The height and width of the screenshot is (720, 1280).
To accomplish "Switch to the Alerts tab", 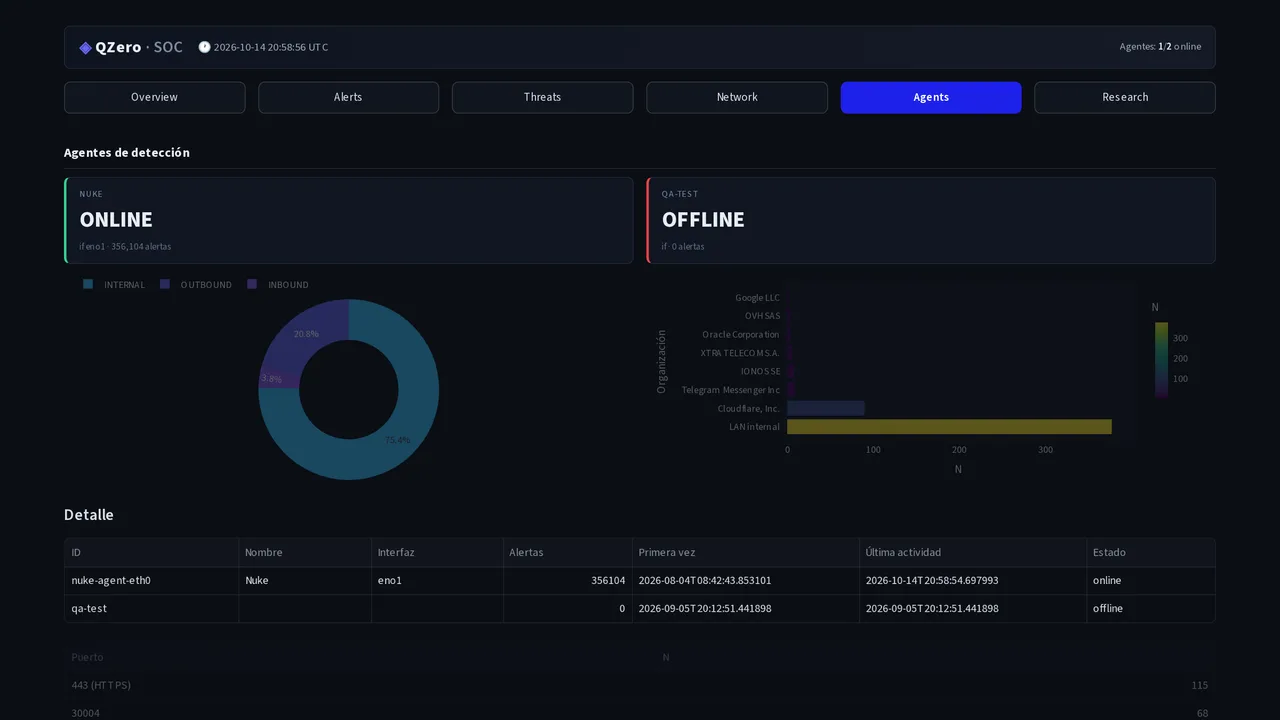I will (348, 97).
